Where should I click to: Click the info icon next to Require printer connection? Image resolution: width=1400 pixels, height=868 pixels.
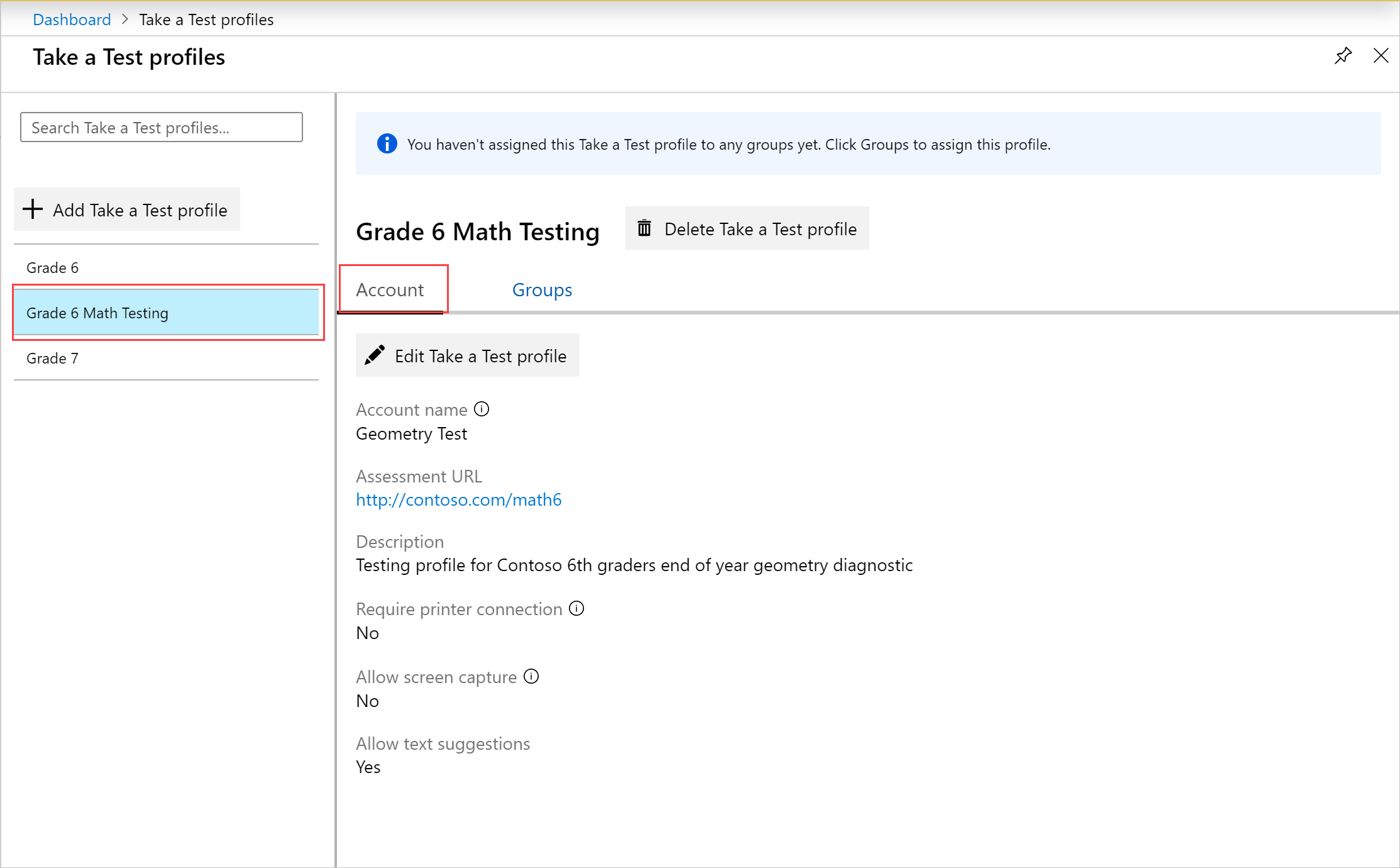(x=578, y=608)
